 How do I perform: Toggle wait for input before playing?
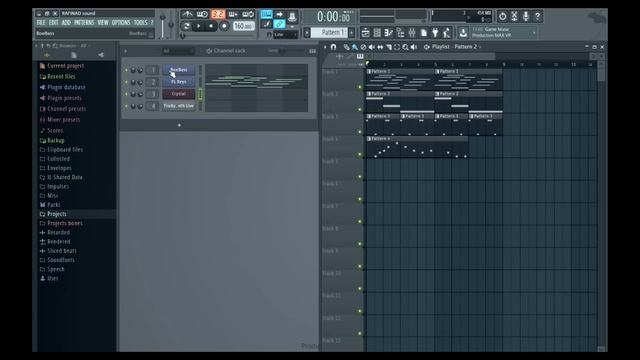coord(202,14)
